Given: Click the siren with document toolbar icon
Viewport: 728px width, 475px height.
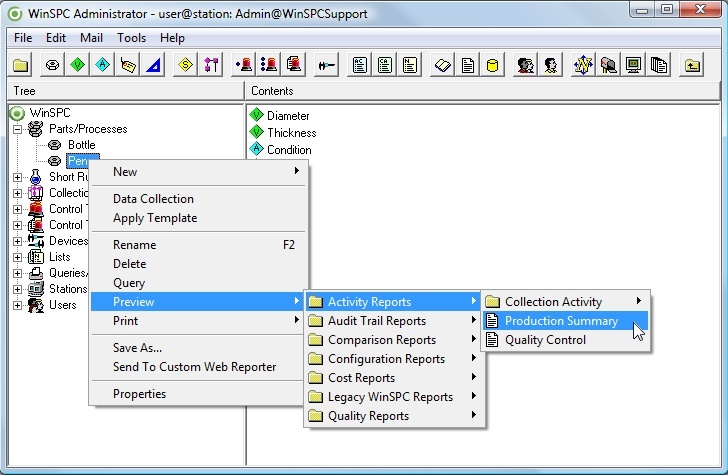Looking at the screenshot, I should click(x=293, y=65).
